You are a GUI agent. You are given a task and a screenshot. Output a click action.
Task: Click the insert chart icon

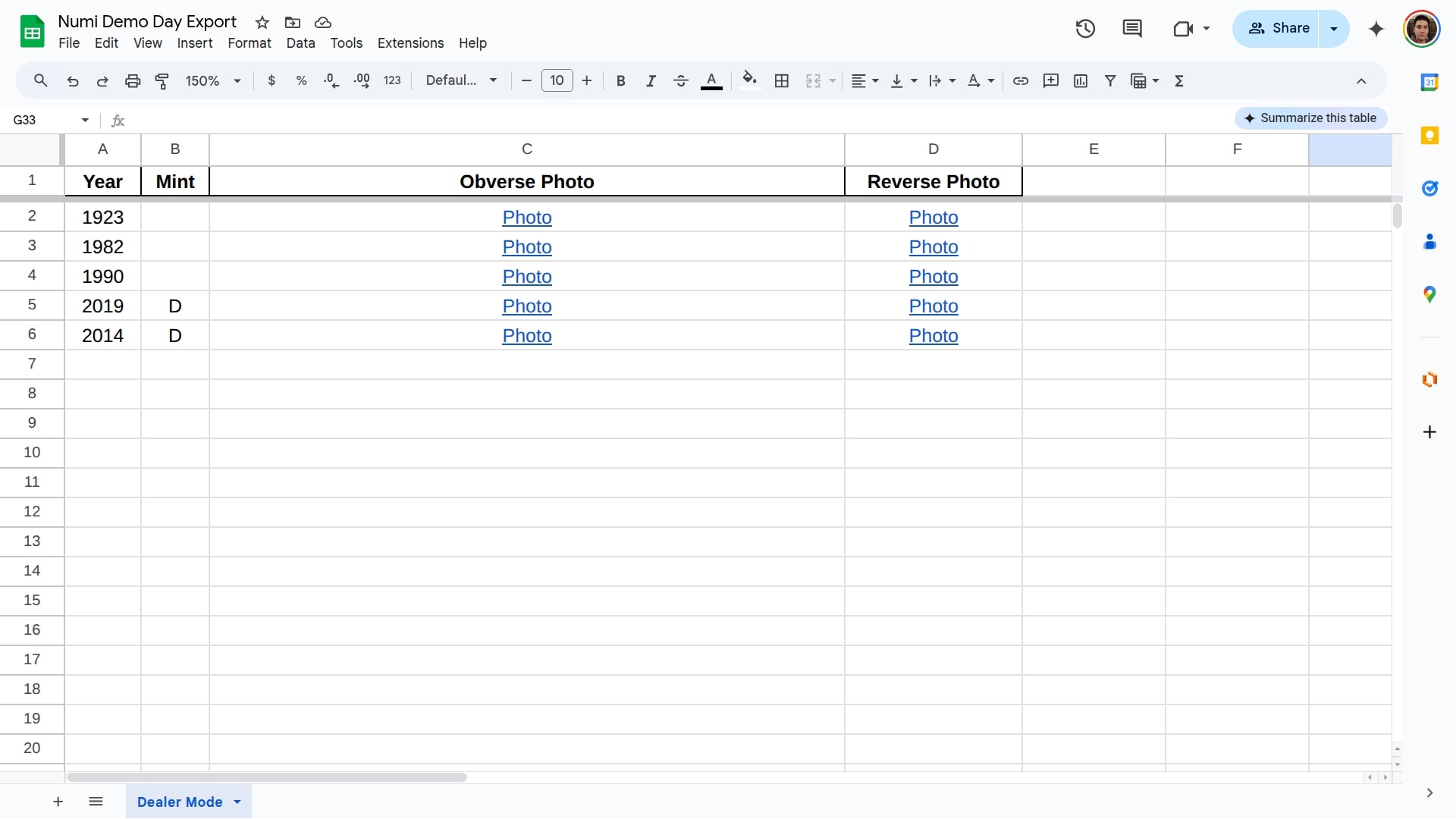(x=1081, y=81)
